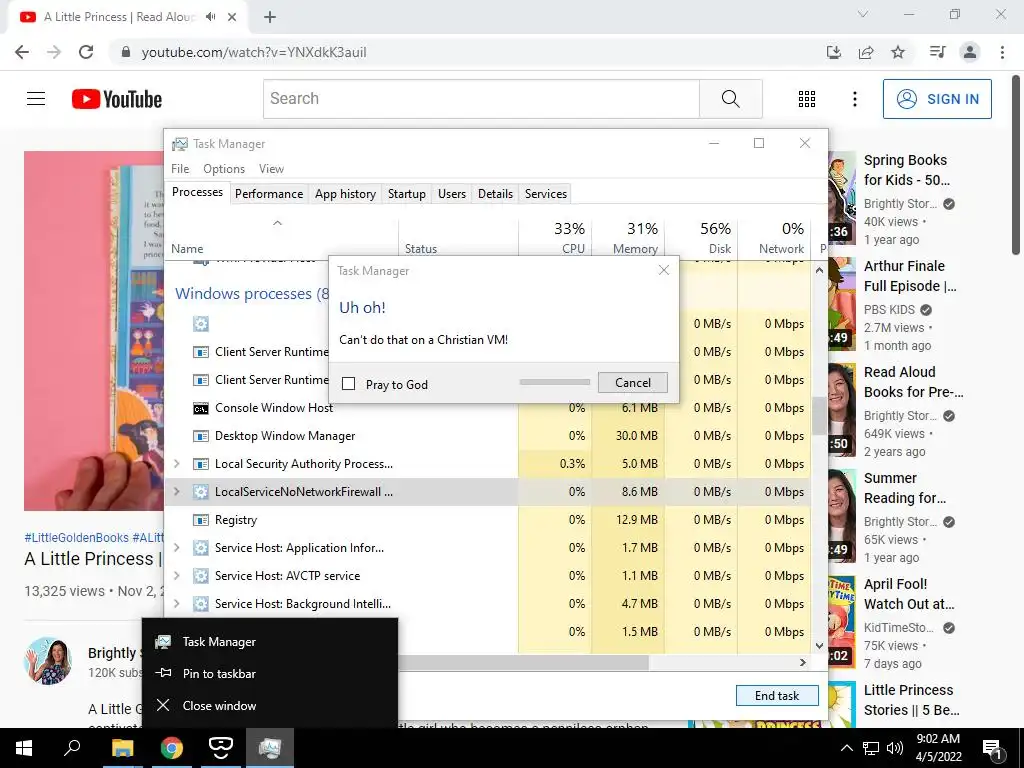
Task: Open a new Chrome tab
Action: (x=270, y=18)
